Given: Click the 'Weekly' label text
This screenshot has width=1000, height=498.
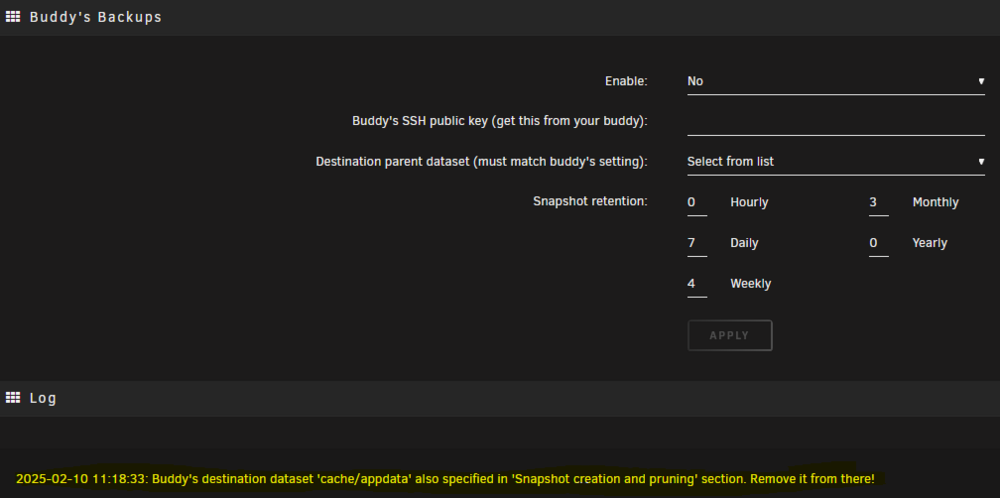Looking at the screenshot, I should 751,284.
